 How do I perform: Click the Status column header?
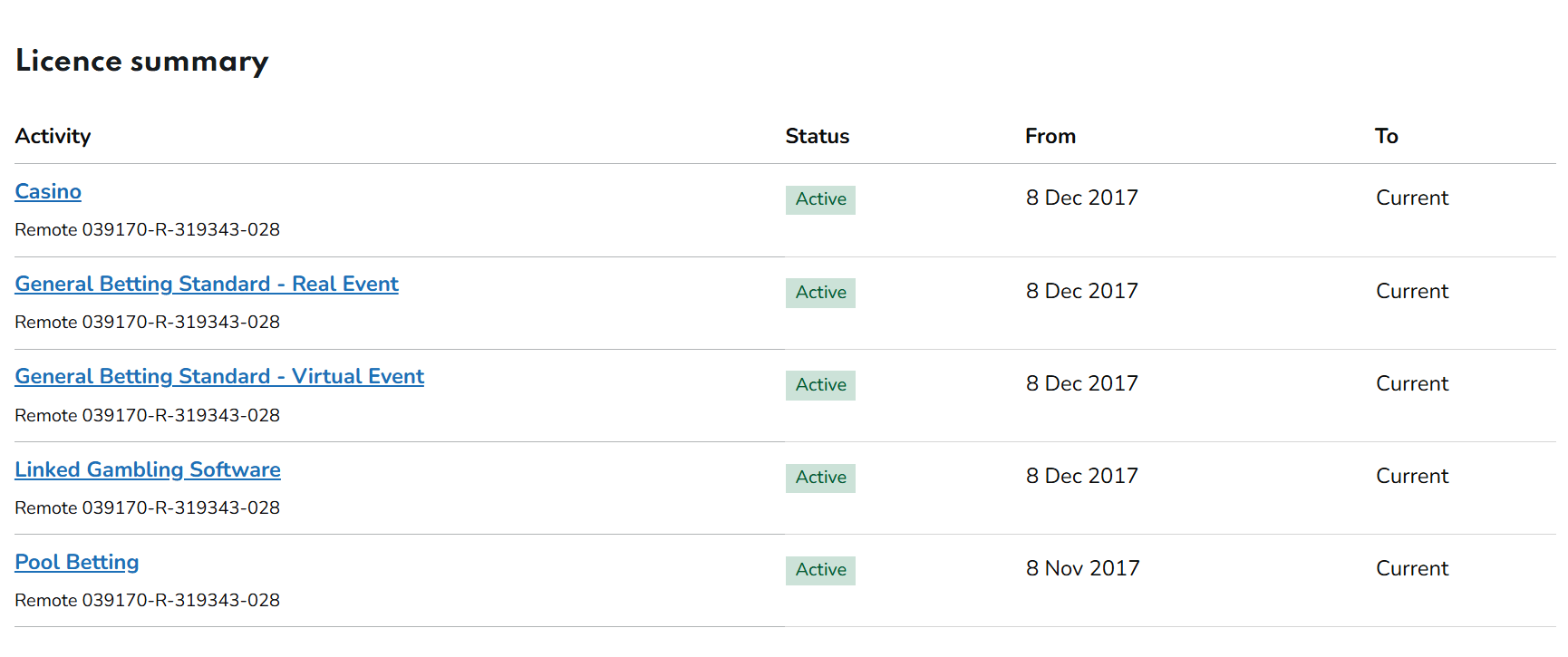click(818, 137)
